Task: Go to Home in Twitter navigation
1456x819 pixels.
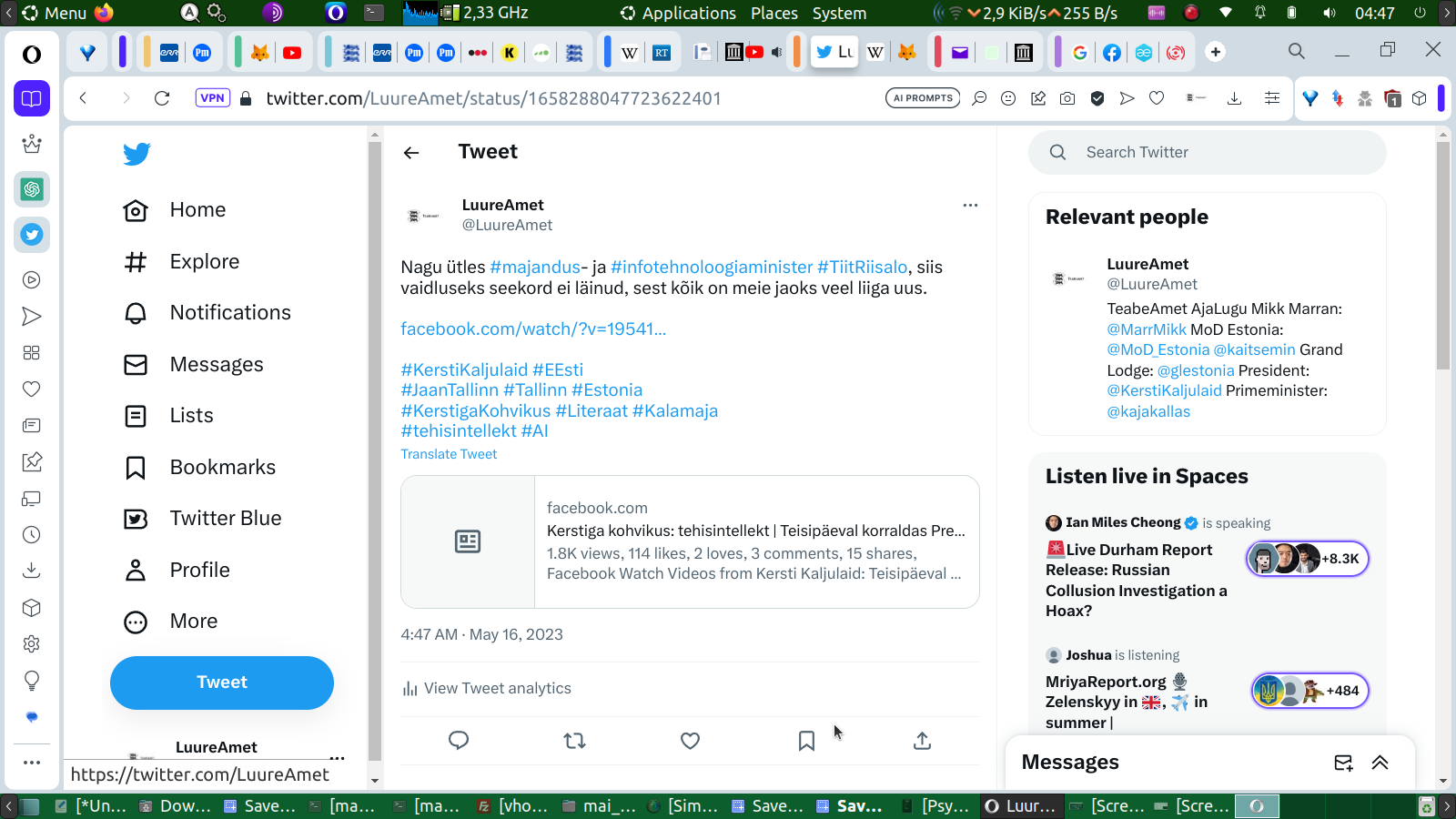Action: point(175,210)
